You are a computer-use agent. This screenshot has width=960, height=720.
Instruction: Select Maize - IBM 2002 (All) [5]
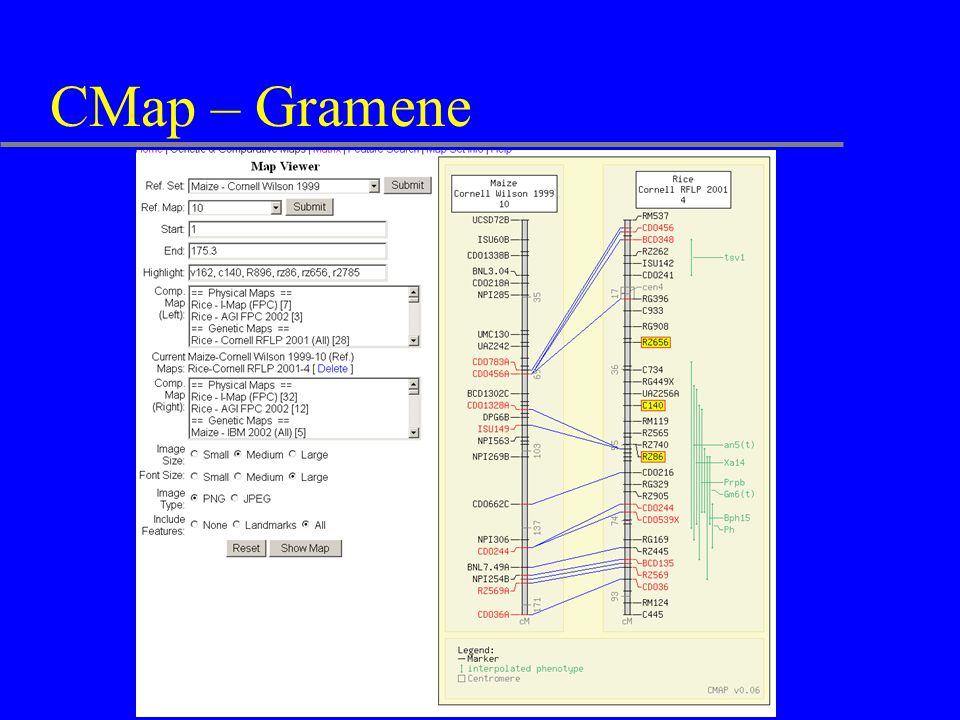click(x=248, y=432)
